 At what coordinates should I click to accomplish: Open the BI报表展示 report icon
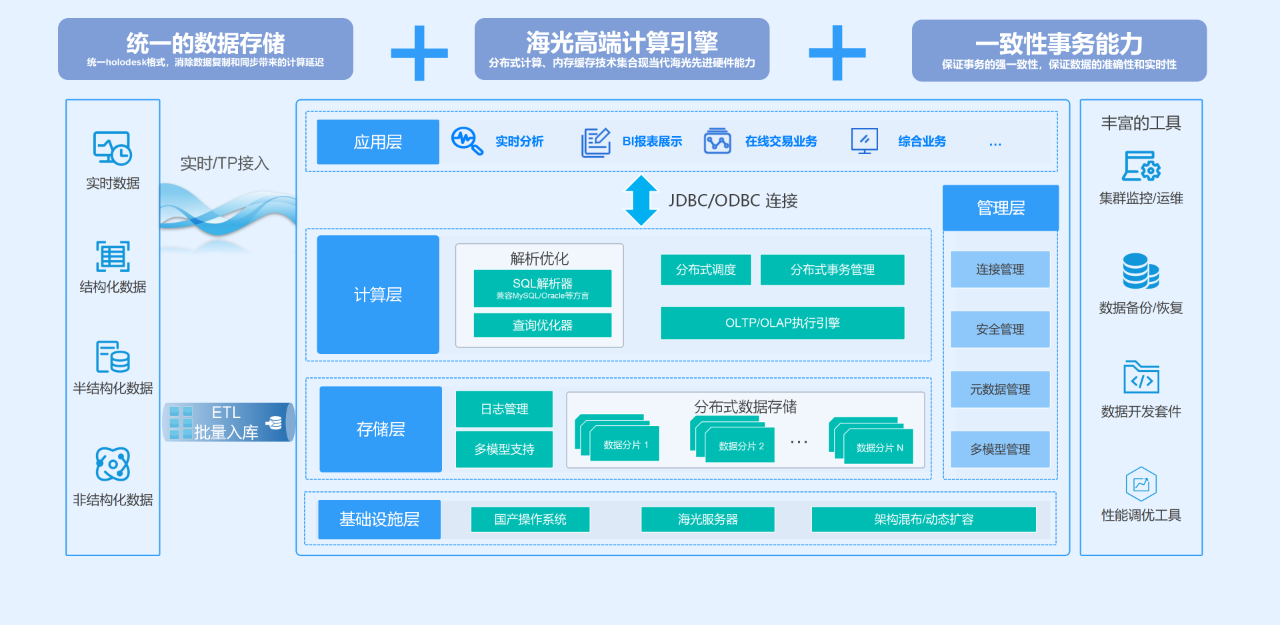point(596,142)
